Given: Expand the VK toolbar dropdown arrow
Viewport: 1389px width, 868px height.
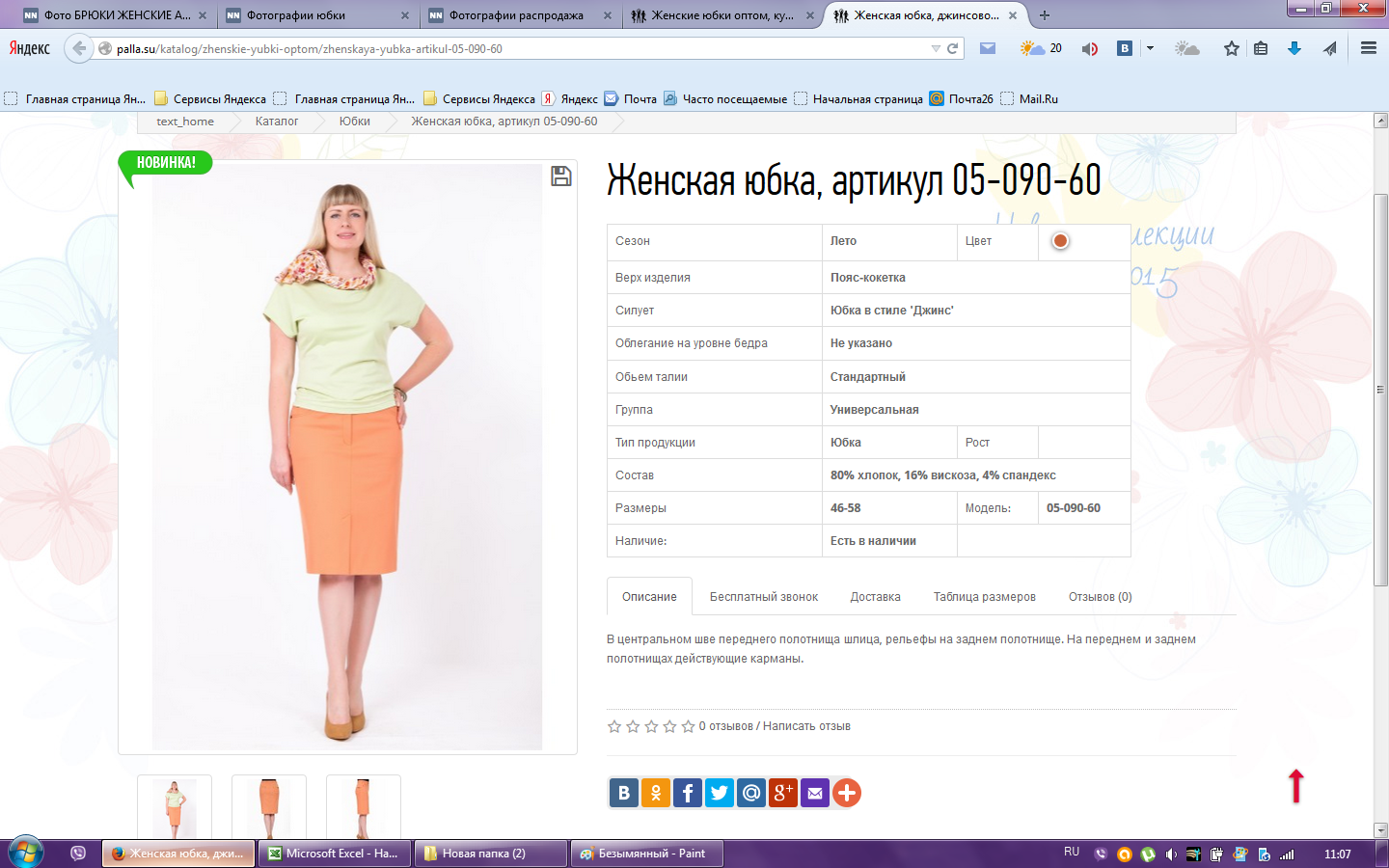Looking at the screenshot, I should 1150,48.
